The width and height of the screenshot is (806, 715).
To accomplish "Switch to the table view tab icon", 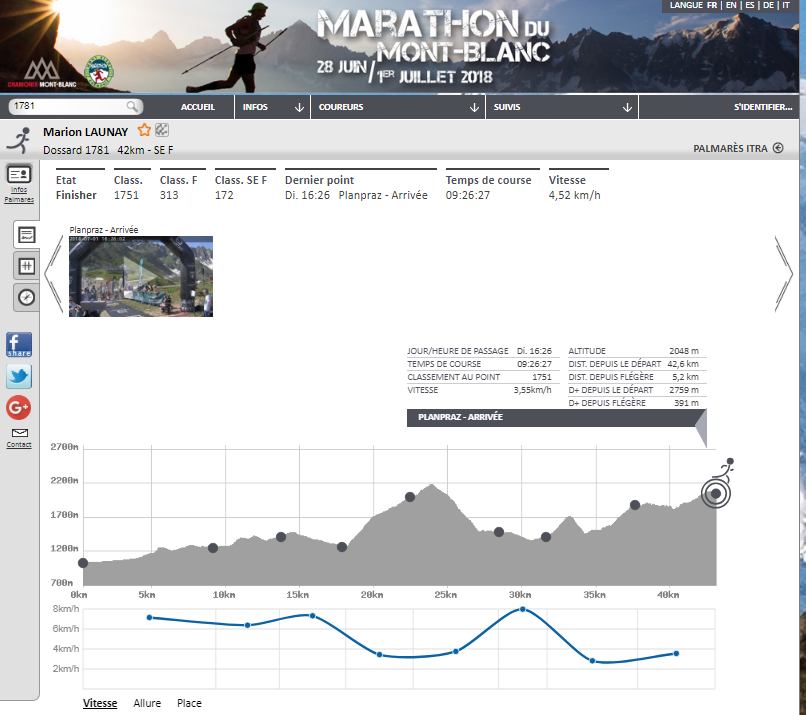I will tap(27, 266).
